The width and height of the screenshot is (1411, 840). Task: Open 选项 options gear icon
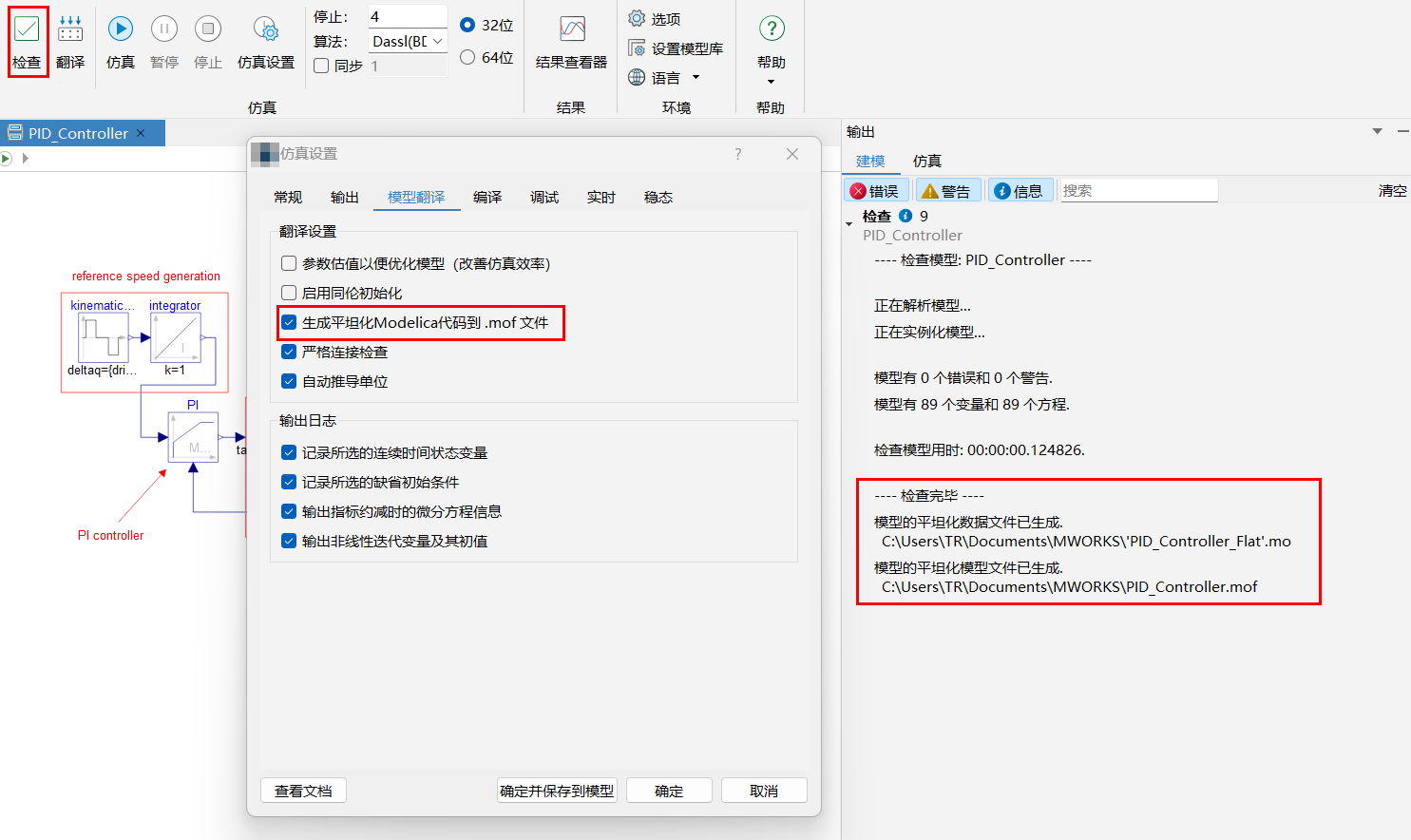point(637,18)
